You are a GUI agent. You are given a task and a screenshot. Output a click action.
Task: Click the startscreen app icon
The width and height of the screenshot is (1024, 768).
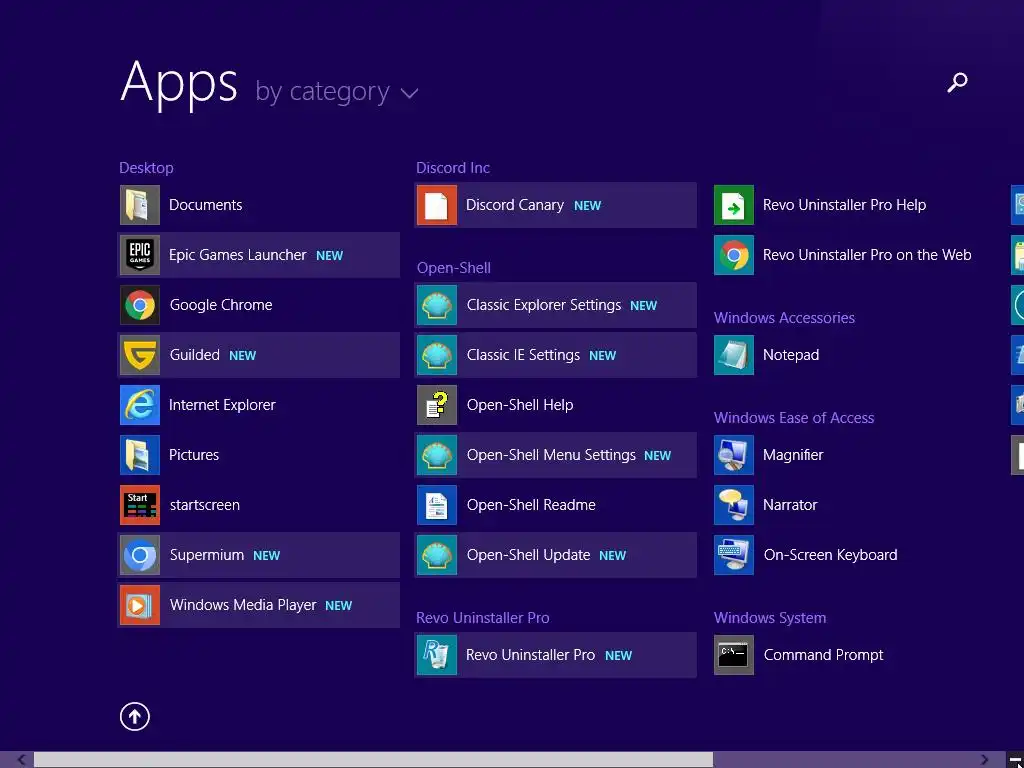pyautogui.click(x=140, y=505)
